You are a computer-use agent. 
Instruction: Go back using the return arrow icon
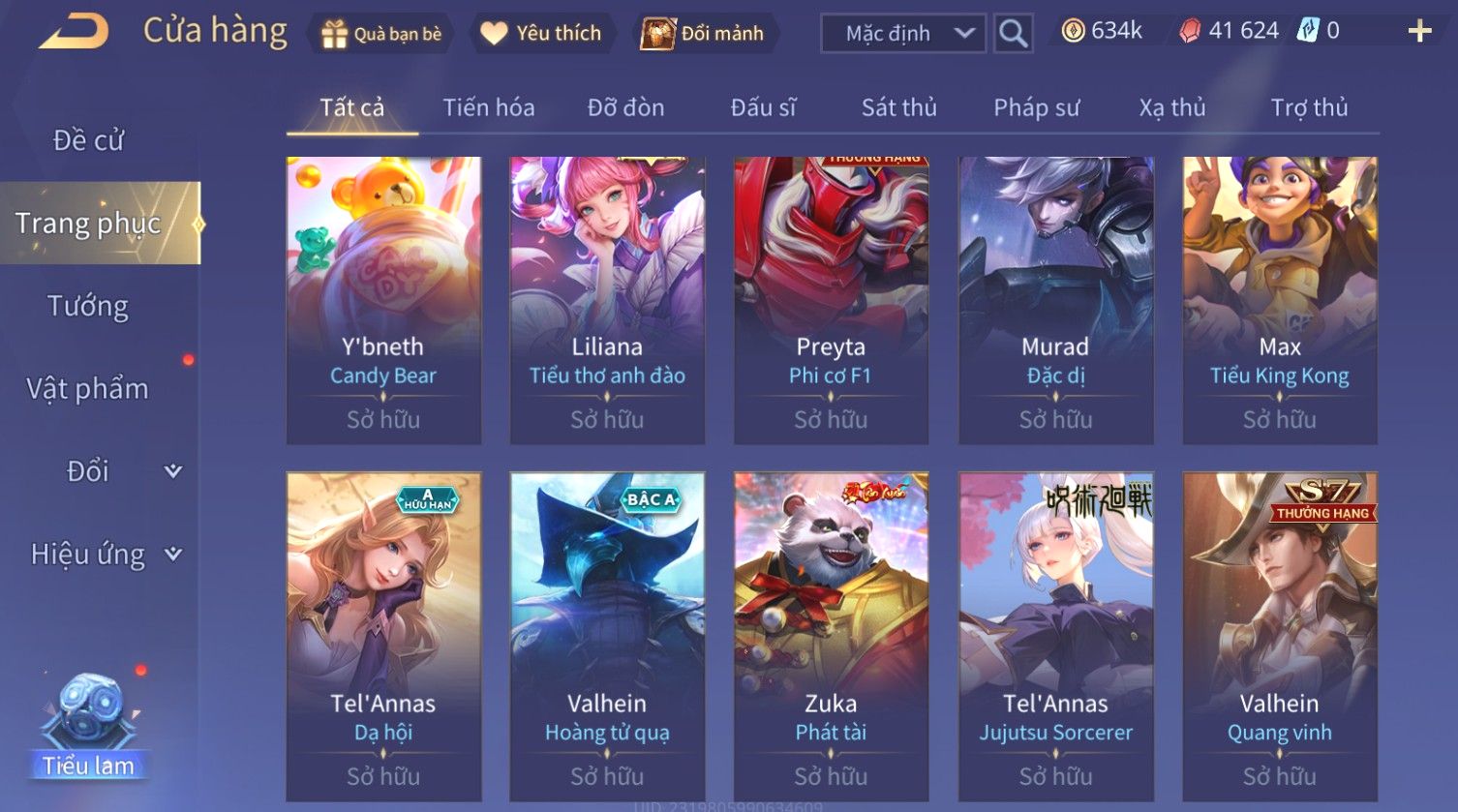click(74, 32)
